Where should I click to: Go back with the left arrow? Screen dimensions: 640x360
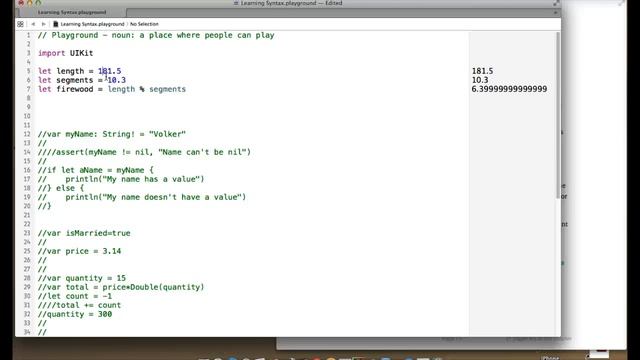[x=33, y=24]
